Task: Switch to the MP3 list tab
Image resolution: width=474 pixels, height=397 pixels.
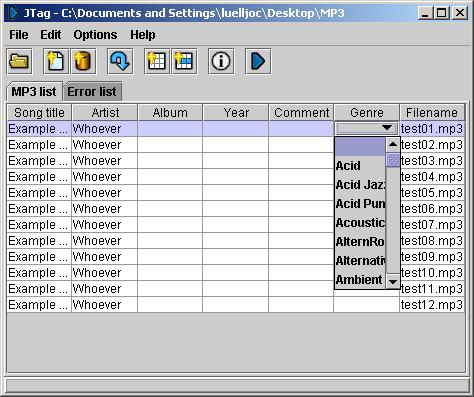Action: (x=34, y=91)
